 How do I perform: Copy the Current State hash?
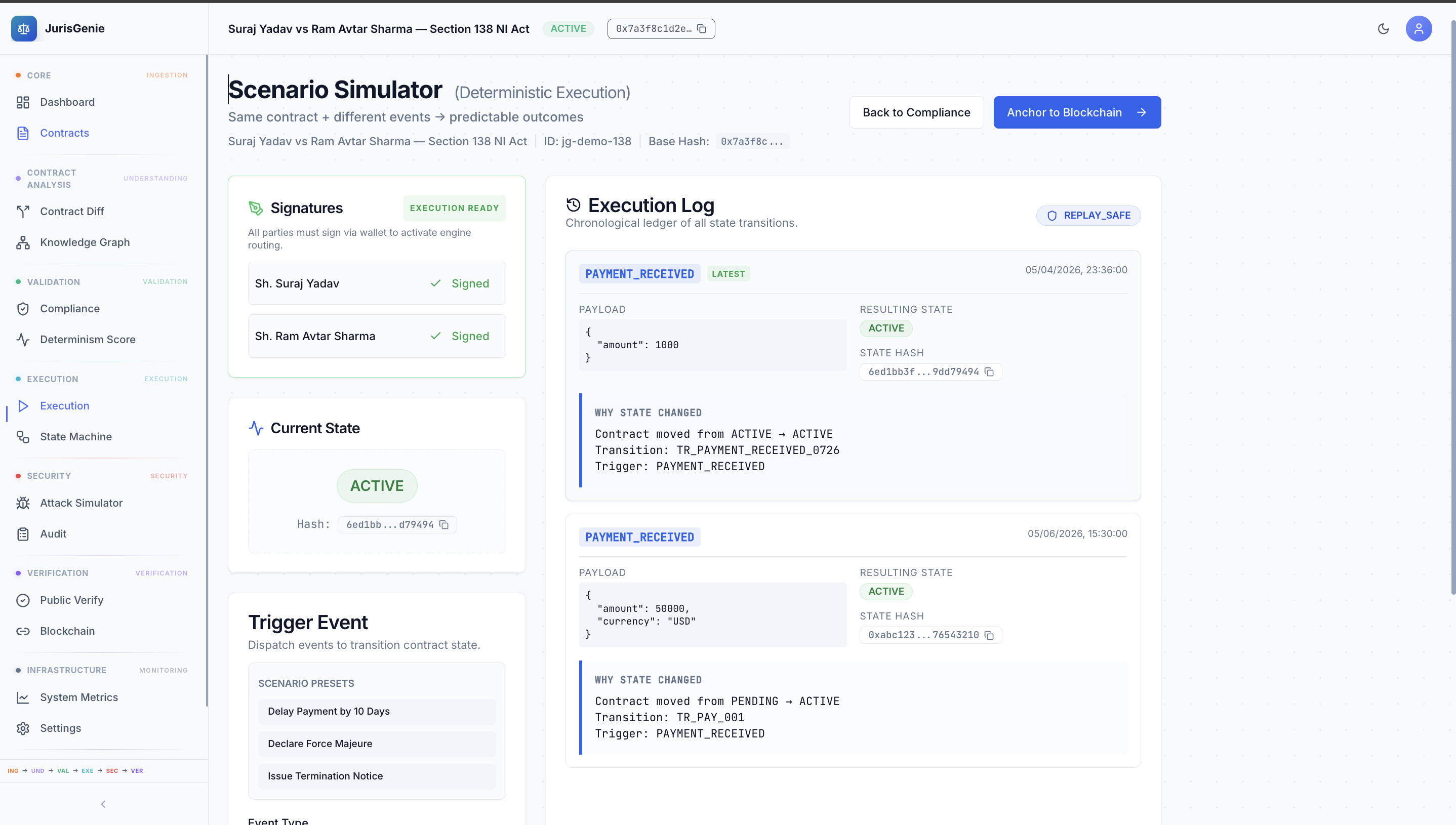(x=444, y=525)
